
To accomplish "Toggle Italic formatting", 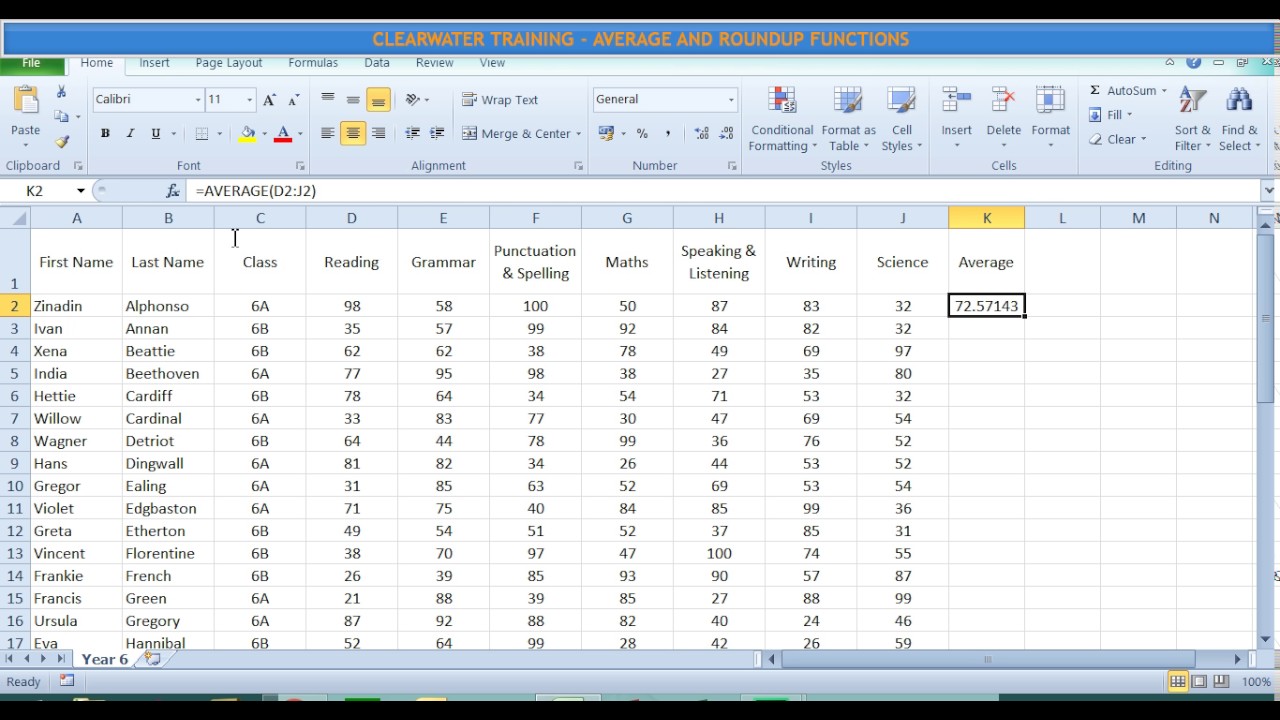I will 130,134.
